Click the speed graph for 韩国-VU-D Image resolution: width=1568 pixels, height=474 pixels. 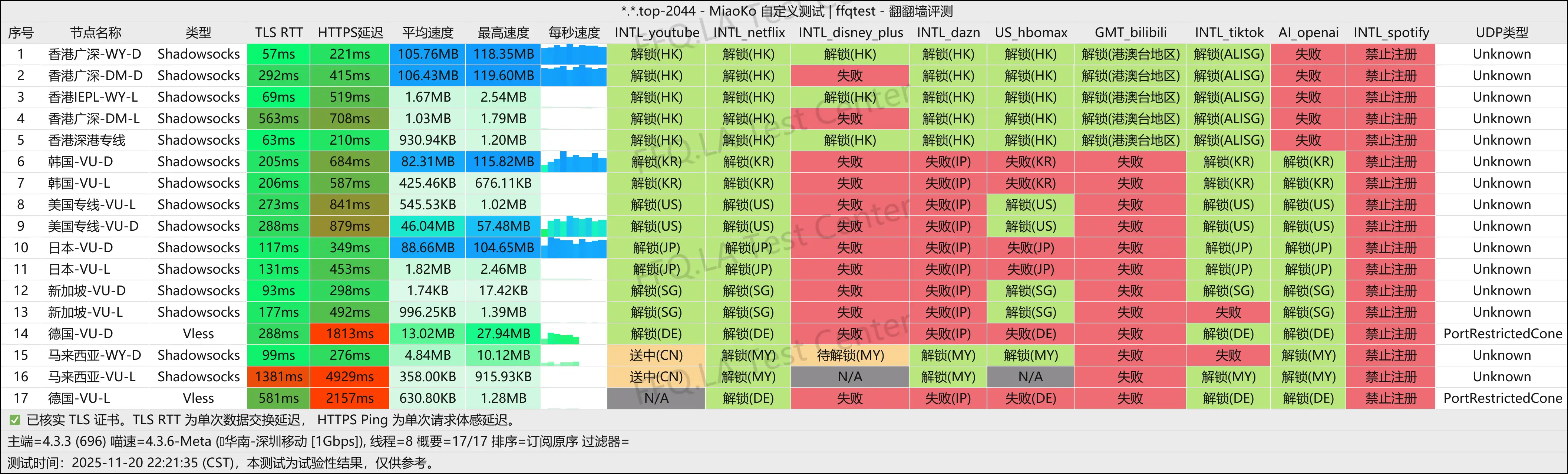(x=573, y=161)
